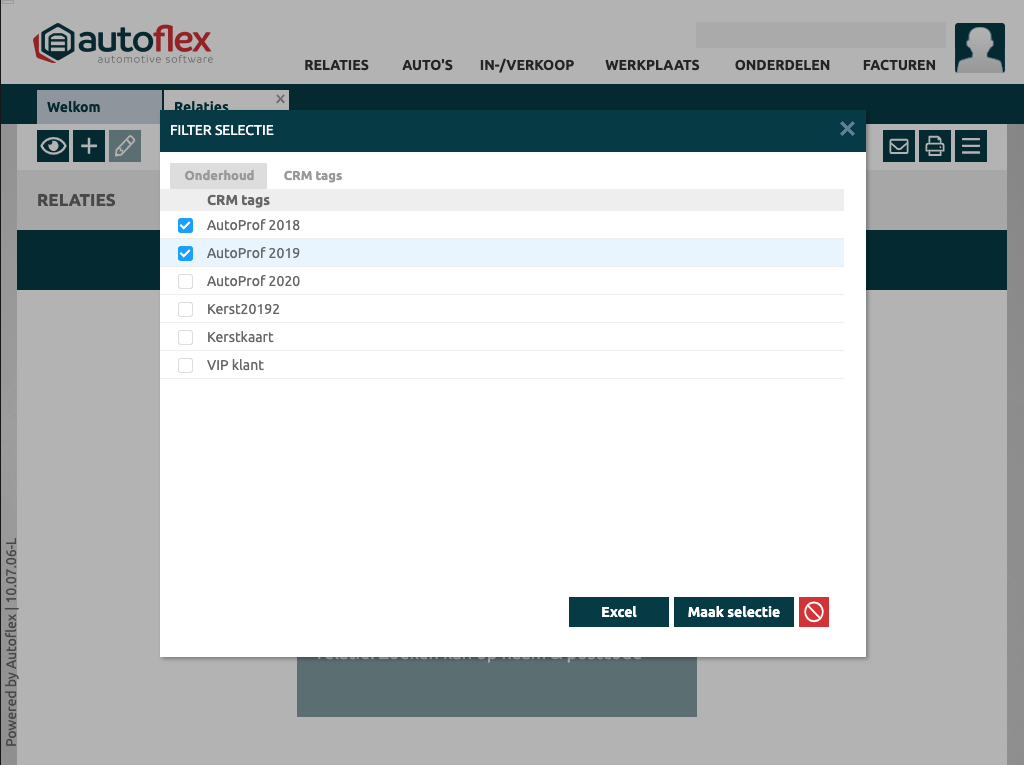Image resolution: width=1024 pixels, height=765 pixels.
Task: Click the pencil edit icon
Action: point(125,146)
